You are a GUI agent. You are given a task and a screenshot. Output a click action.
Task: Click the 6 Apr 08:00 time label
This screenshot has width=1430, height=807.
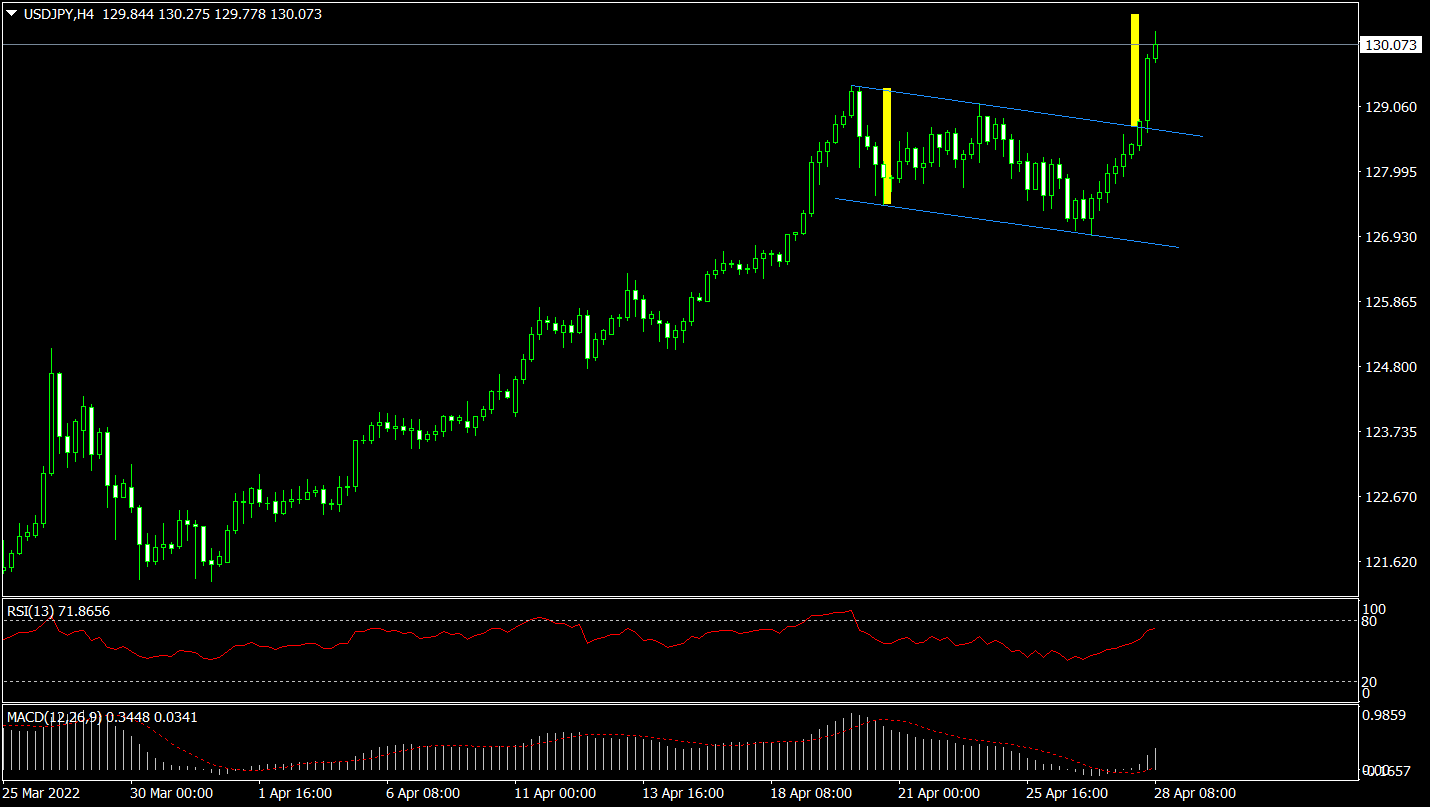click(423, 793)
